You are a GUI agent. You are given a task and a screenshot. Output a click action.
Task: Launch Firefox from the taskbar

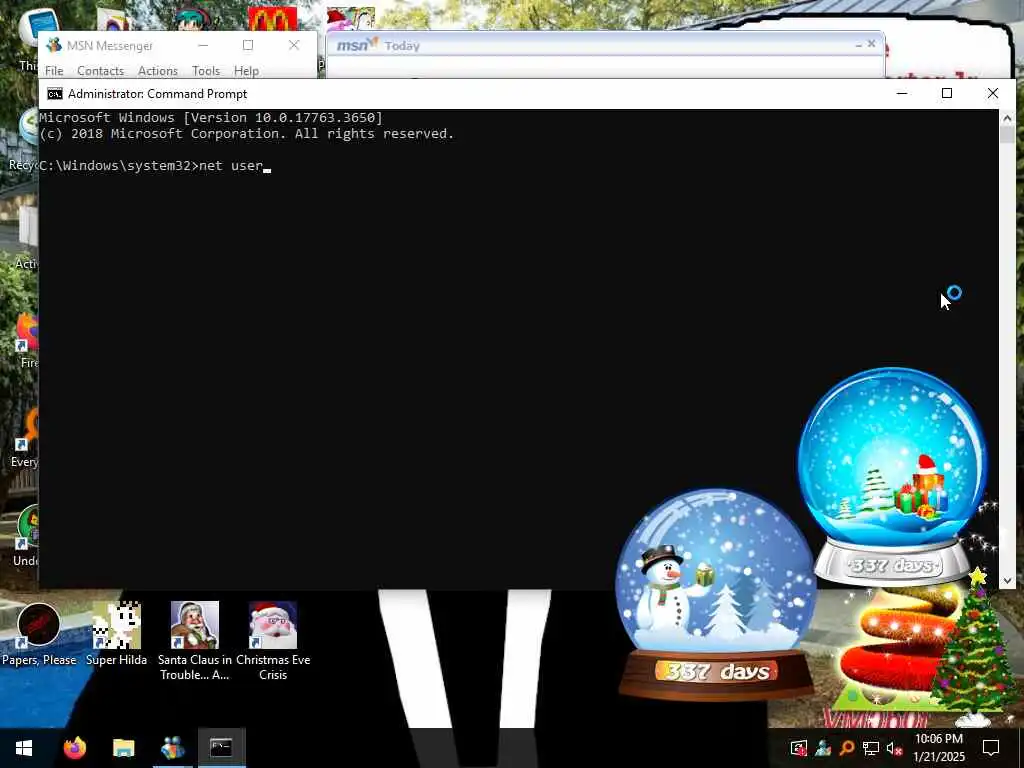coord(74,748)
